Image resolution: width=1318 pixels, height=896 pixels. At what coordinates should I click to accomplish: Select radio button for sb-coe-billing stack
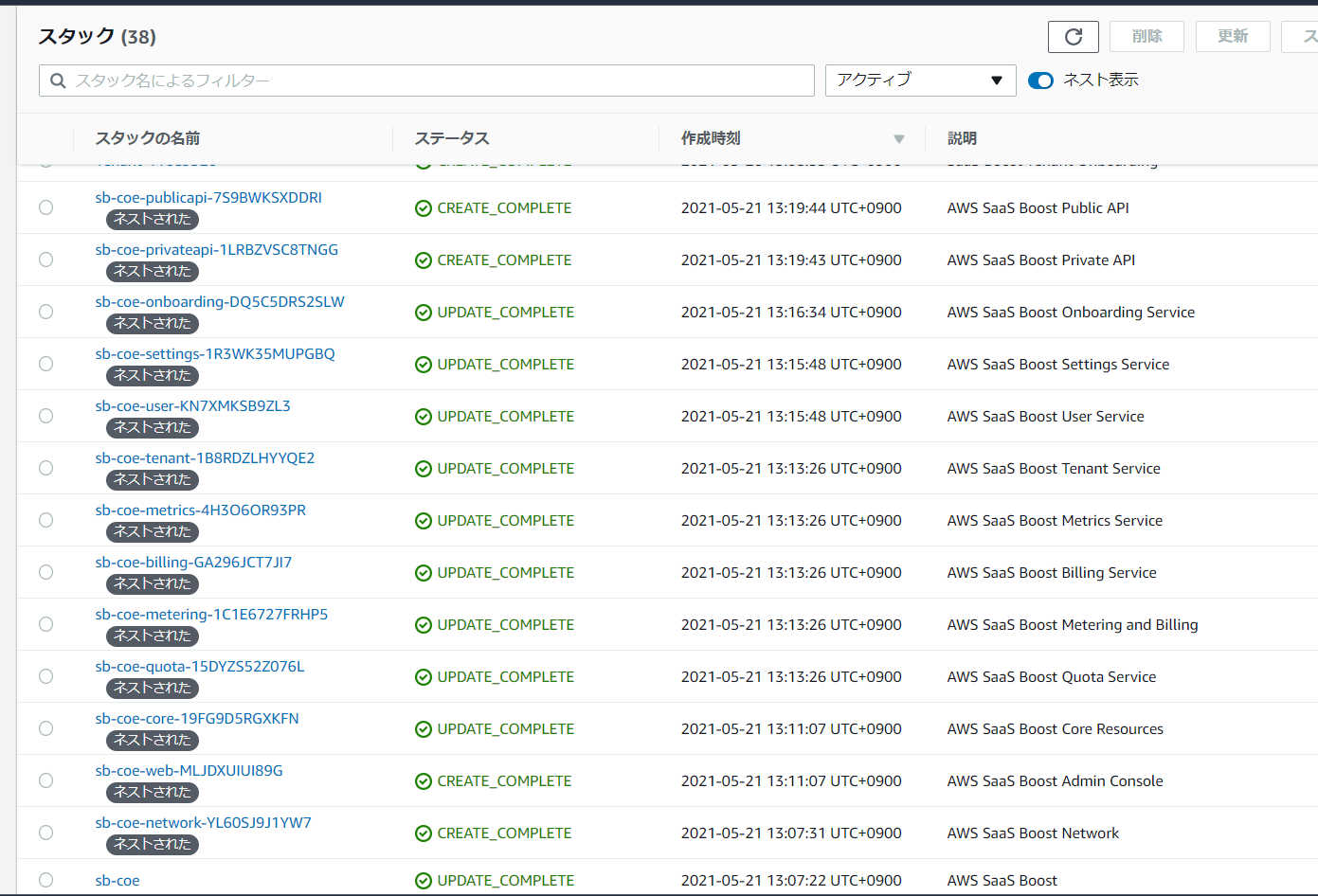coord(45,572)
